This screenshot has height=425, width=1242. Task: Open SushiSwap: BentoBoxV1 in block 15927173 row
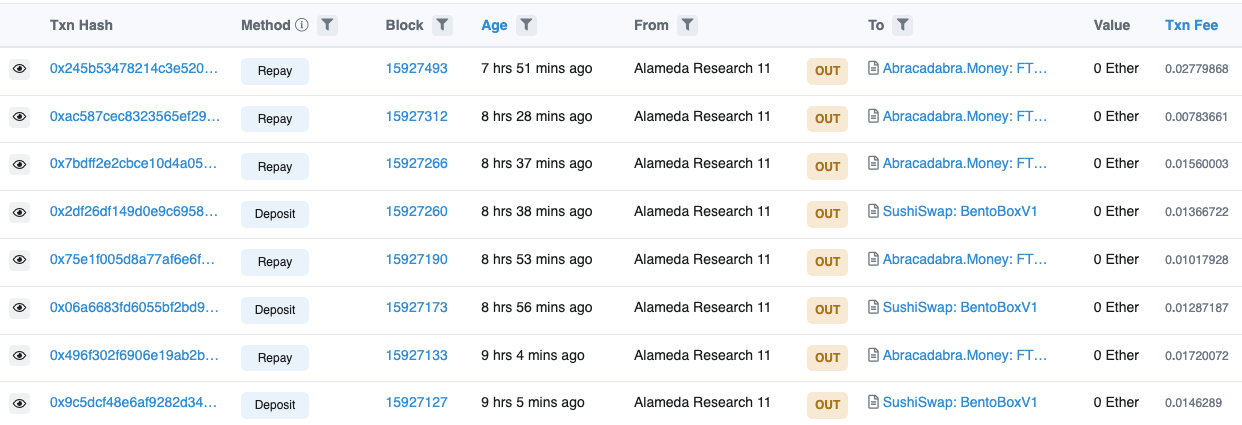click(960, 308)
